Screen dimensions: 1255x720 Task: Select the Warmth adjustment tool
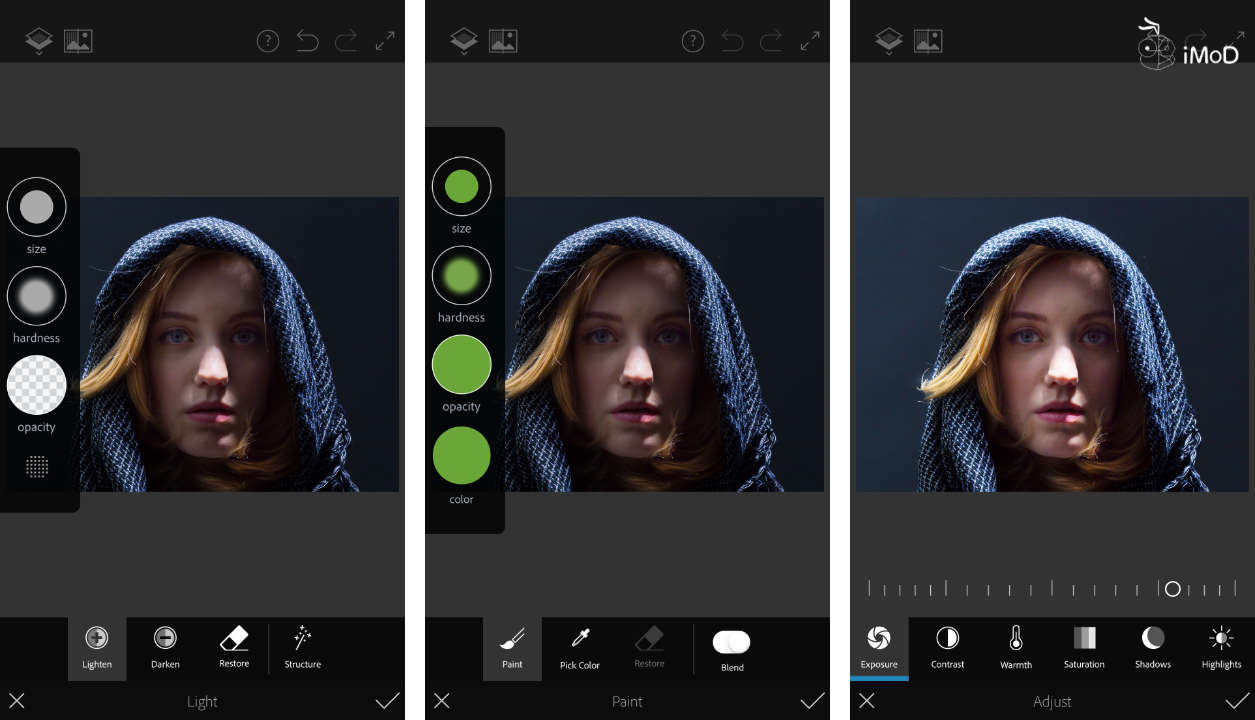pyautogui.click(x=1015, y=647)
